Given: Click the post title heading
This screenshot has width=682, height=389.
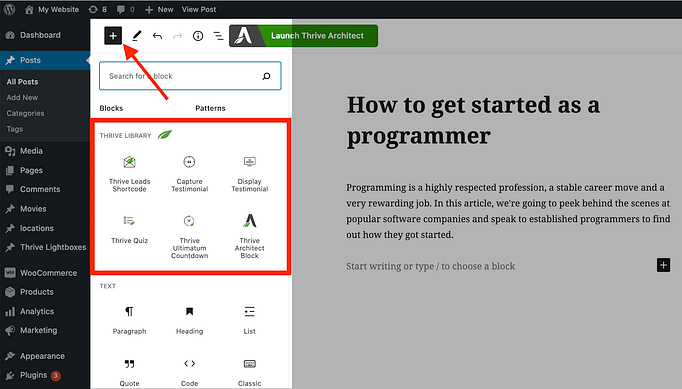Looking at the screenshot, I should pos(473,120).
